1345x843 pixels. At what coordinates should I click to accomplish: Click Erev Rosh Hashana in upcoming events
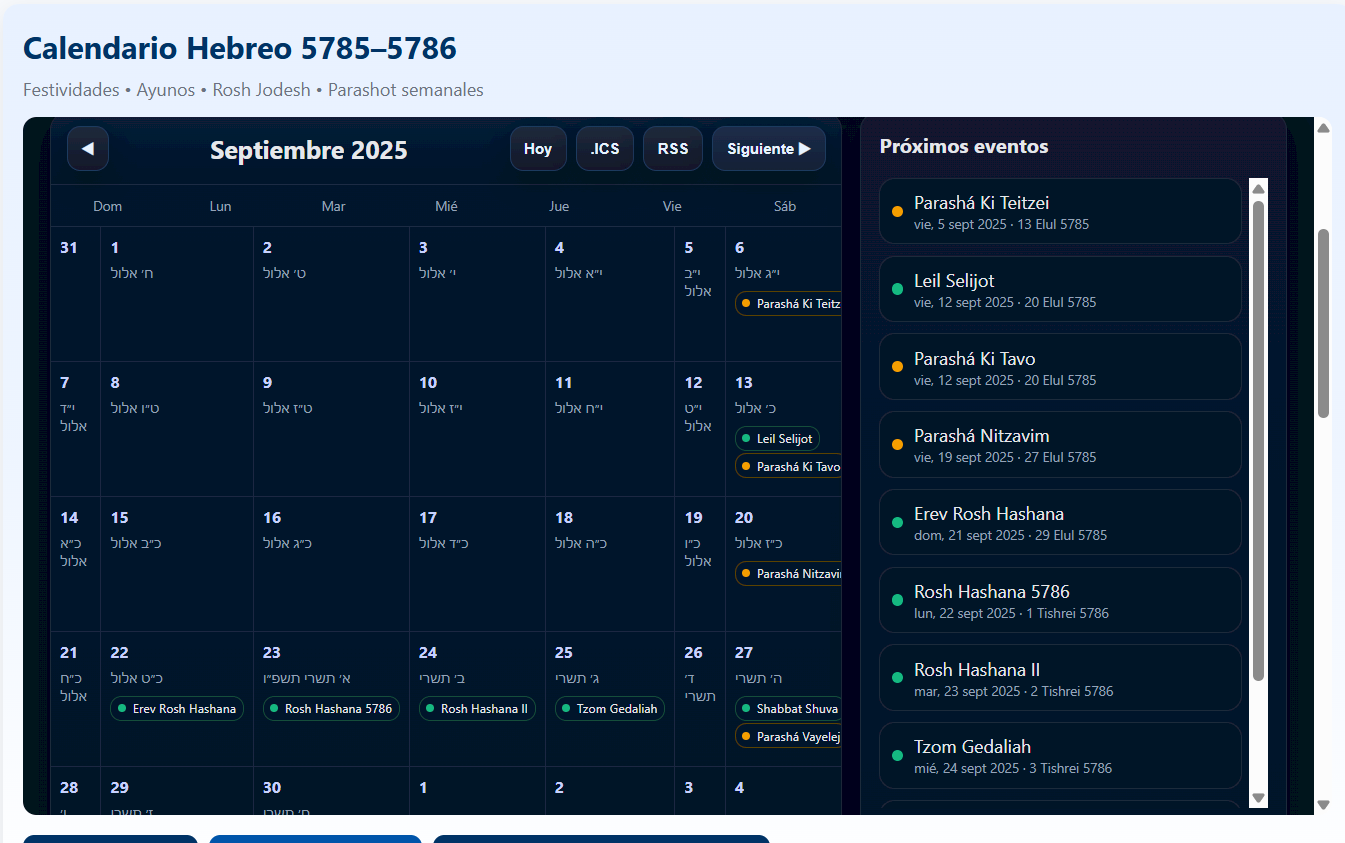point(1059,522)
